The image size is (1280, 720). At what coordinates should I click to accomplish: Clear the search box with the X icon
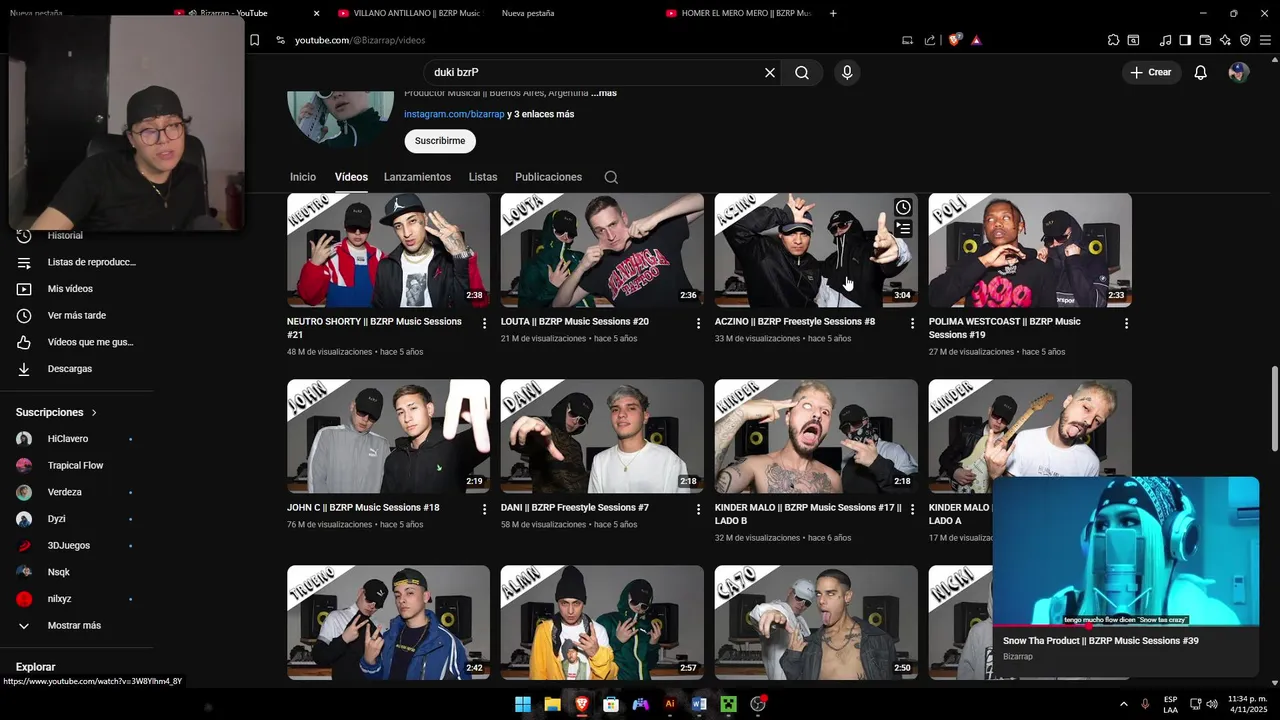coord(770,73)
